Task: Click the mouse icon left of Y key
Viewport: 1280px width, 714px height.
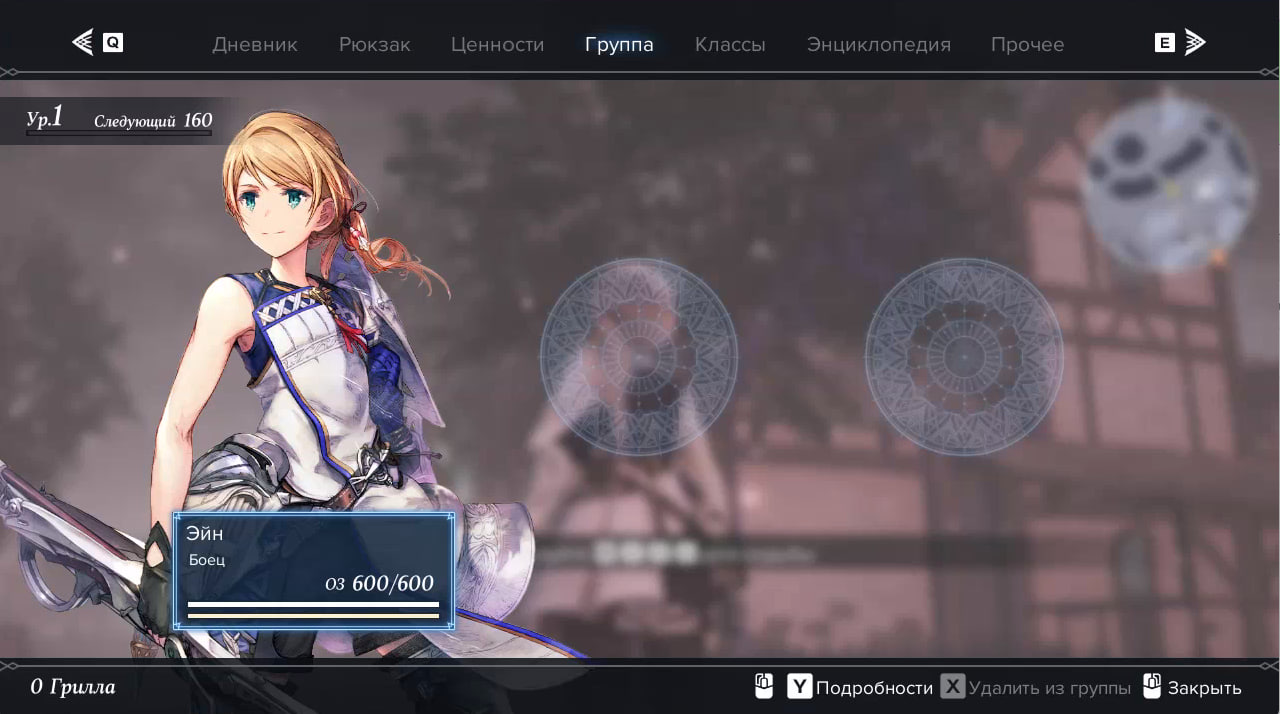Action: 764,687
